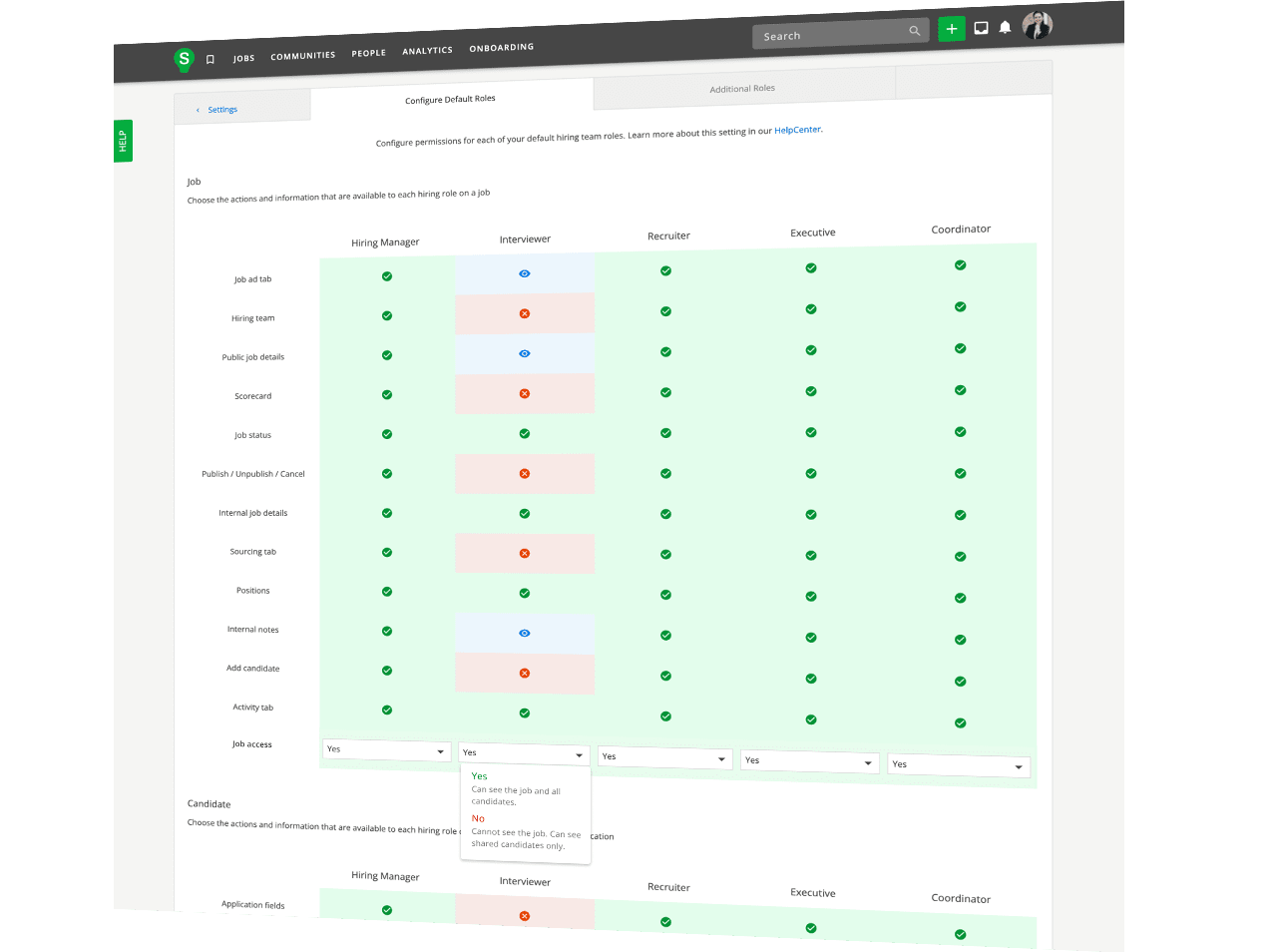Open the inbox messages icon
The image size is (1275, 952).
(981, 28)
